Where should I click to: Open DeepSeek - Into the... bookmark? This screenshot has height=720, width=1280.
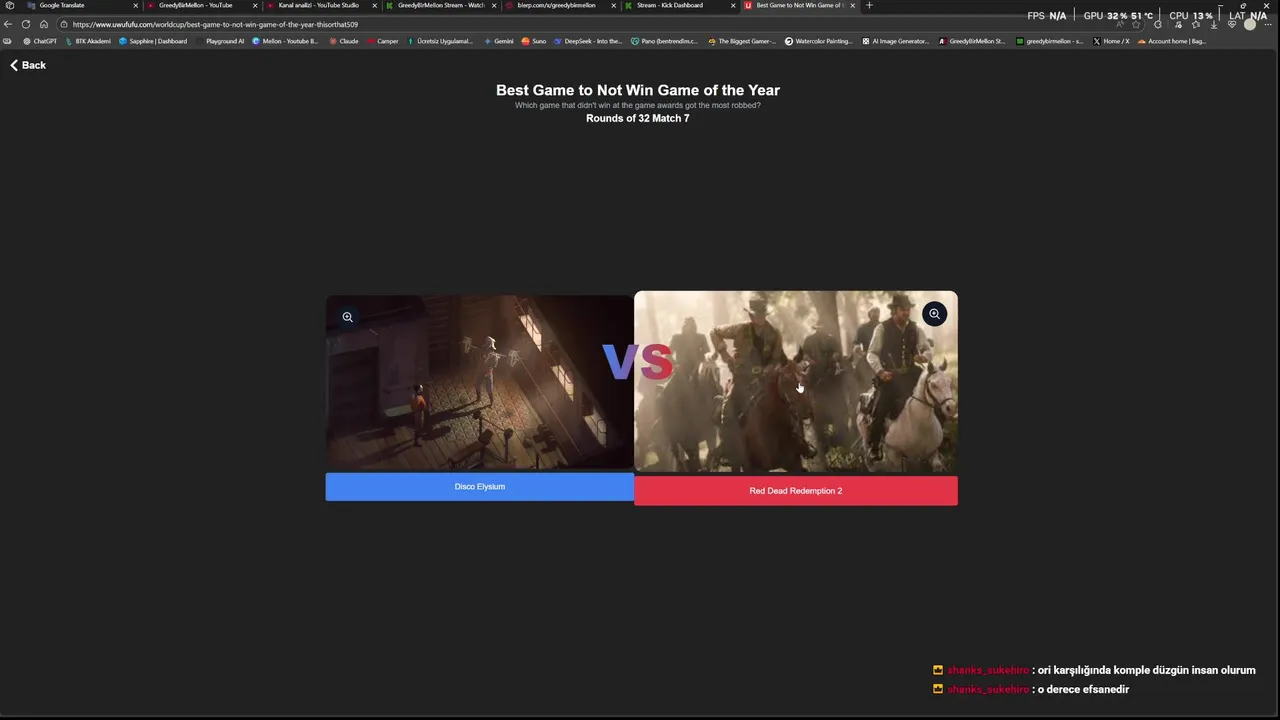(588, 41)
